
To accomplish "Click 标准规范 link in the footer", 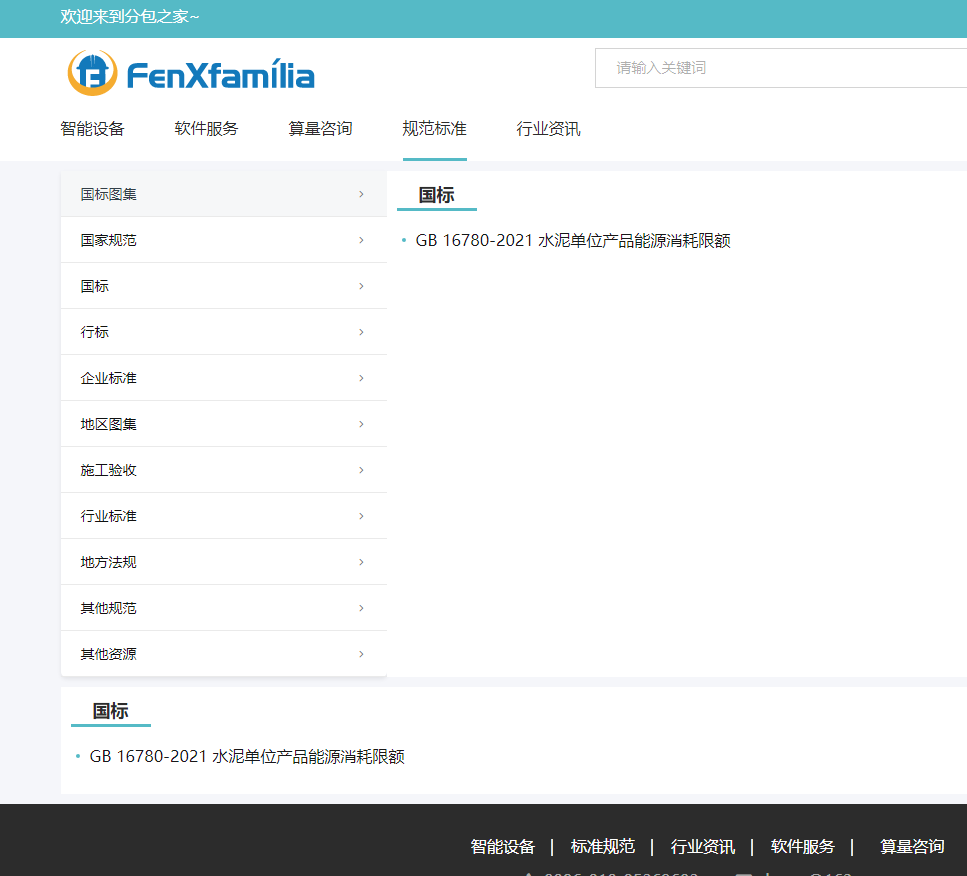I will pos(602,847).
